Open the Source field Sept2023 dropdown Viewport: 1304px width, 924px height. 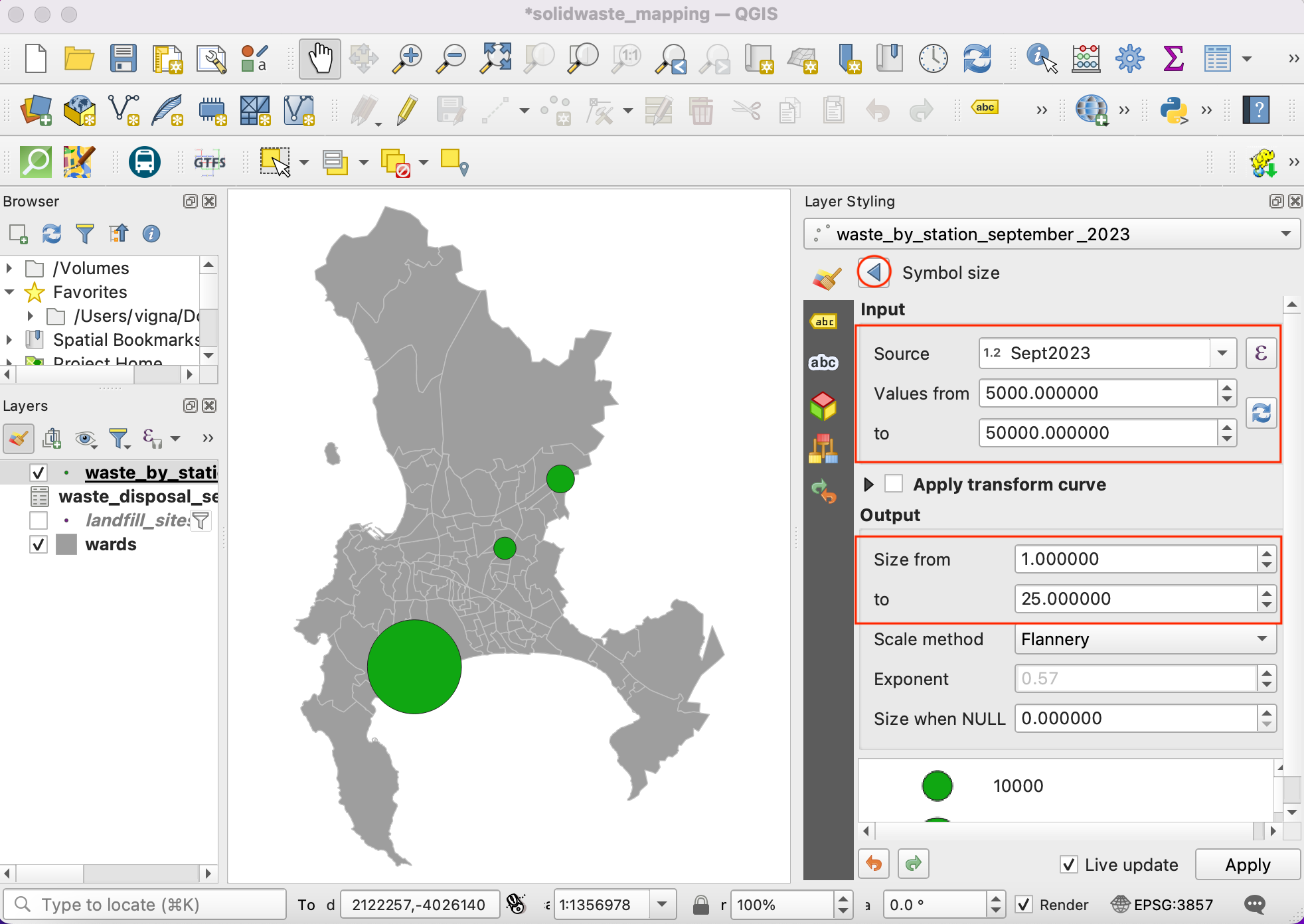1222,353
